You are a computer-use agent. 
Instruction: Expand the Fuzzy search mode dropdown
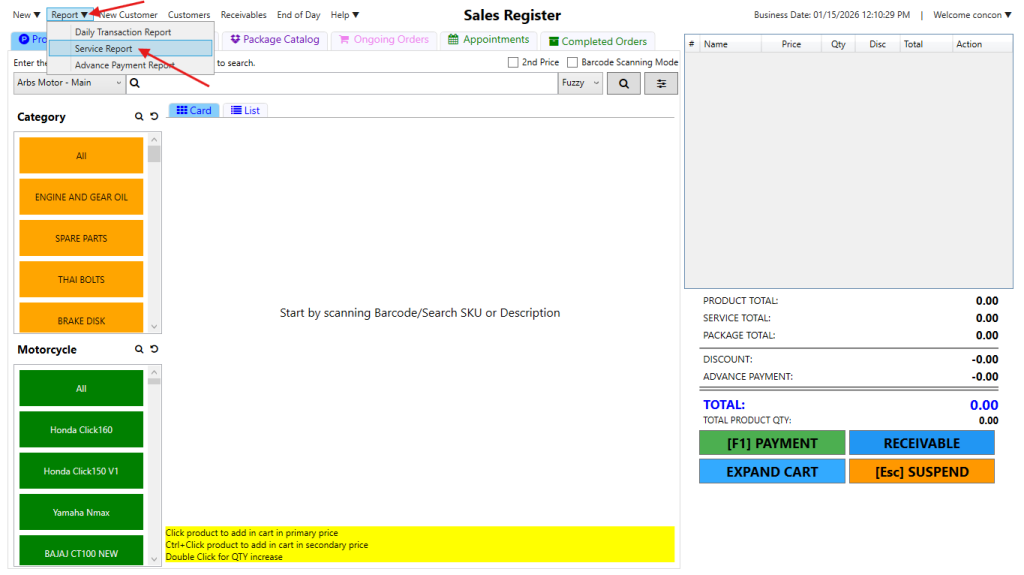tap(580, 84)
